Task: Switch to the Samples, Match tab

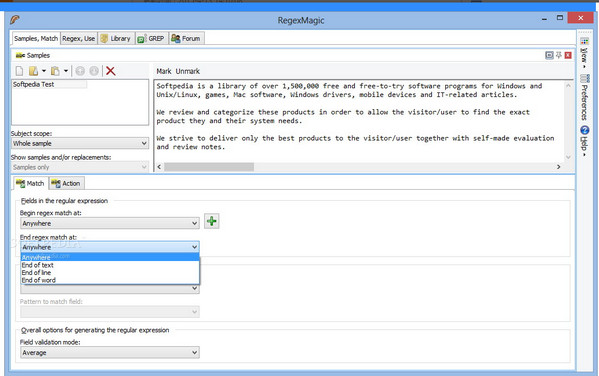Action: [36, 38]
